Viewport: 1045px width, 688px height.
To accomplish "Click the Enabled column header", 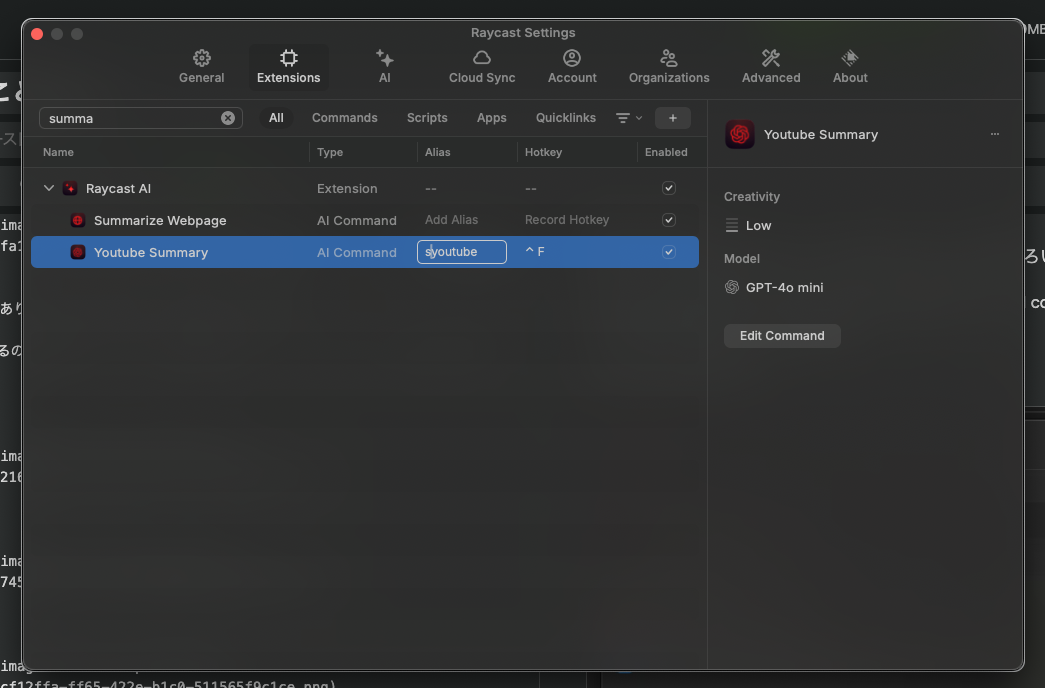I will coord(666,152).
